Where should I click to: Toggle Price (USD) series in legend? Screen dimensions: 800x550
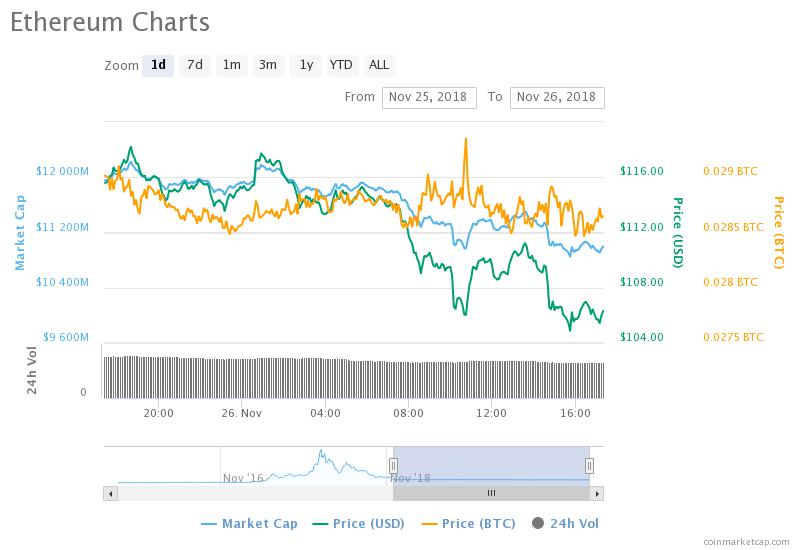(359, 523)
